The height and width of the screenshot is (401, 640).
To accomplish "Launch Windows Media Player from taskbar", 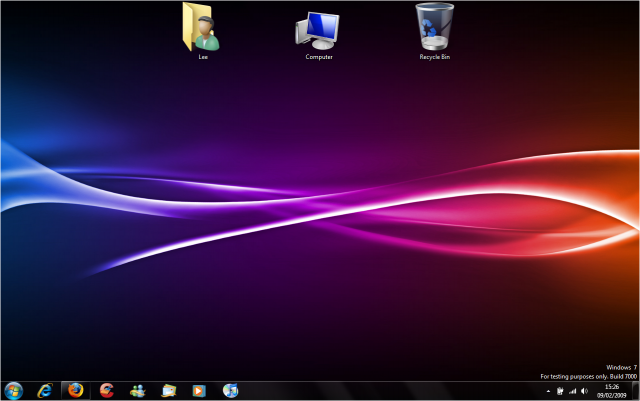I will click(x=199, y=391).
